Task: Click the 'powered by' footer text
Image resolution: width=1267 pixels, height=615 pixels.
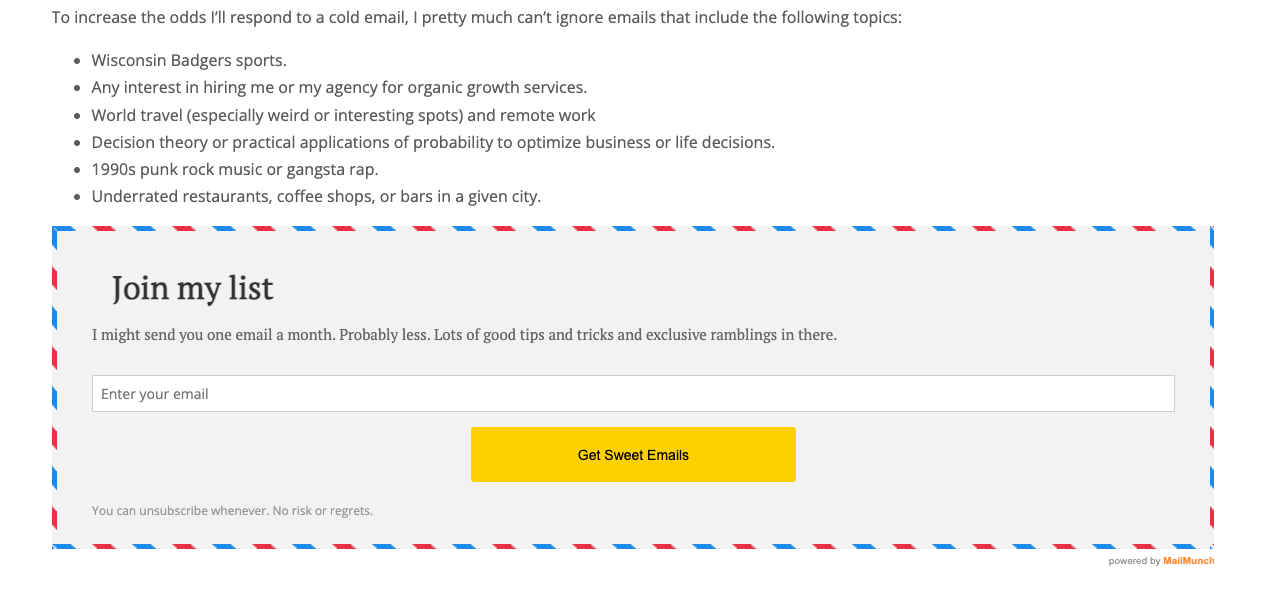Action: tap(1134, 561)
